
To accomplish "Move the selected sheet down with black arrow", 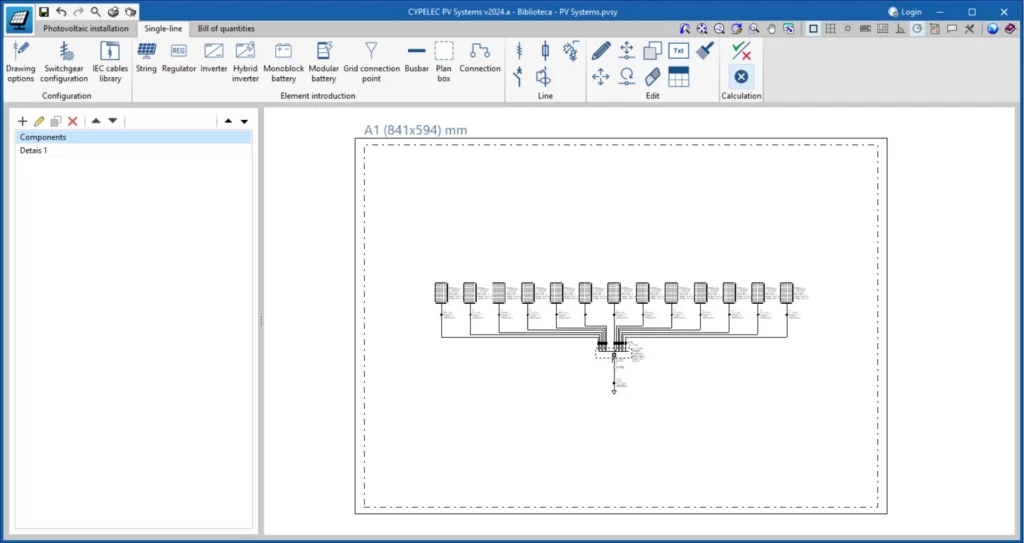I will (244, 121).
